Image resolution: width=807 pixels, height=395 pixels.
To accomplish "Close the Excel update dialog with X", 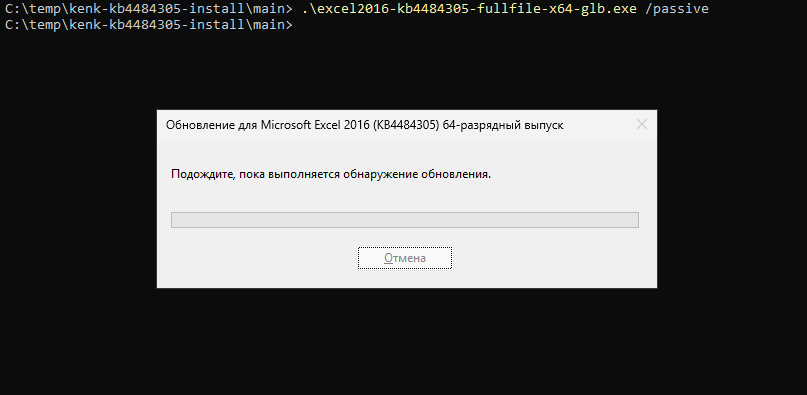I will coord(641,124).
